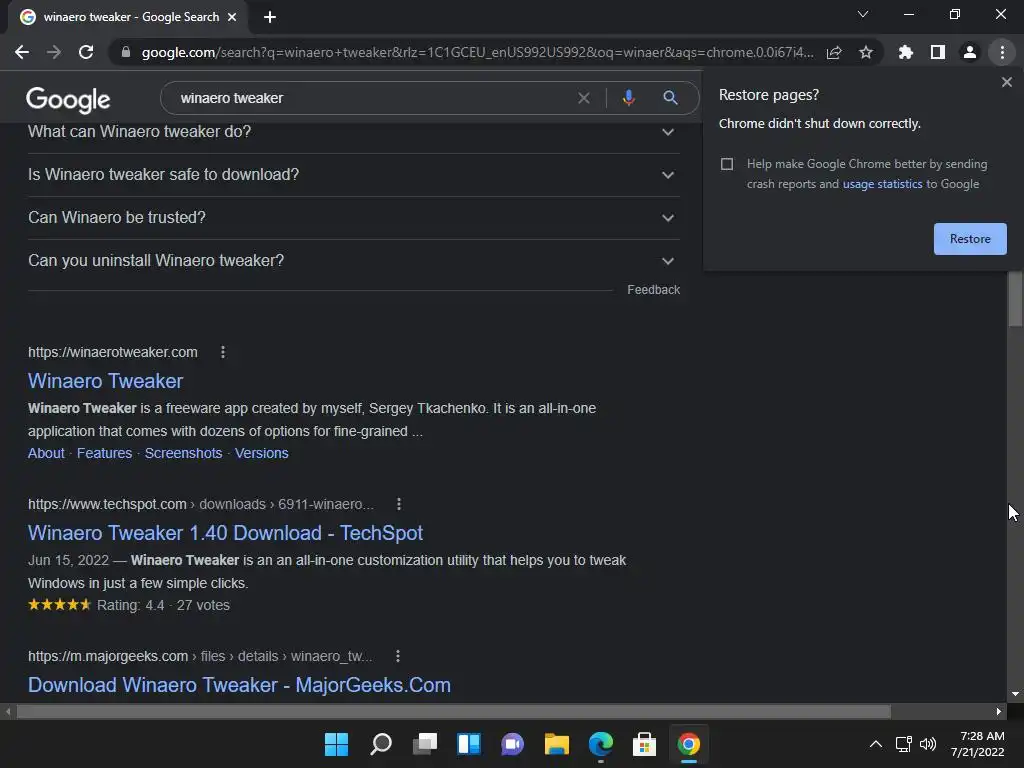Image resolution: width=1024 pixels, height=768 pixels.
Task: Click the Feedback link
Action: point(653,290)
